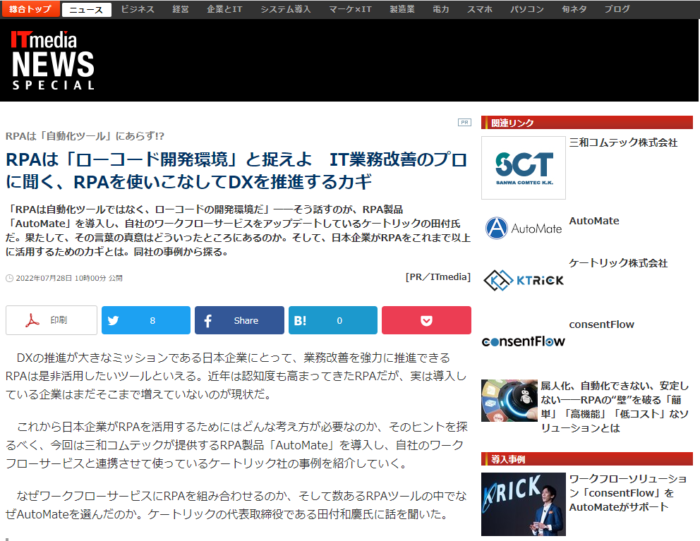Open the ブログ menu item
This screenshot has width=700, height=541.
617,9
